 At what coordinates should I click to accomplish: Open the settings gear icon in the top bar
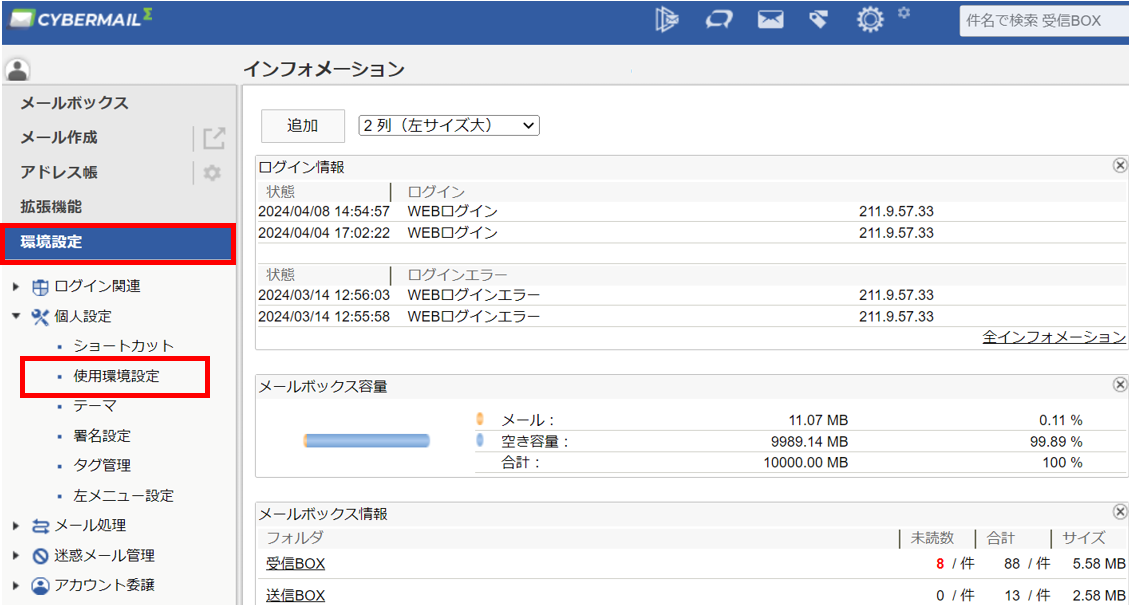click(x=869, y=19)
